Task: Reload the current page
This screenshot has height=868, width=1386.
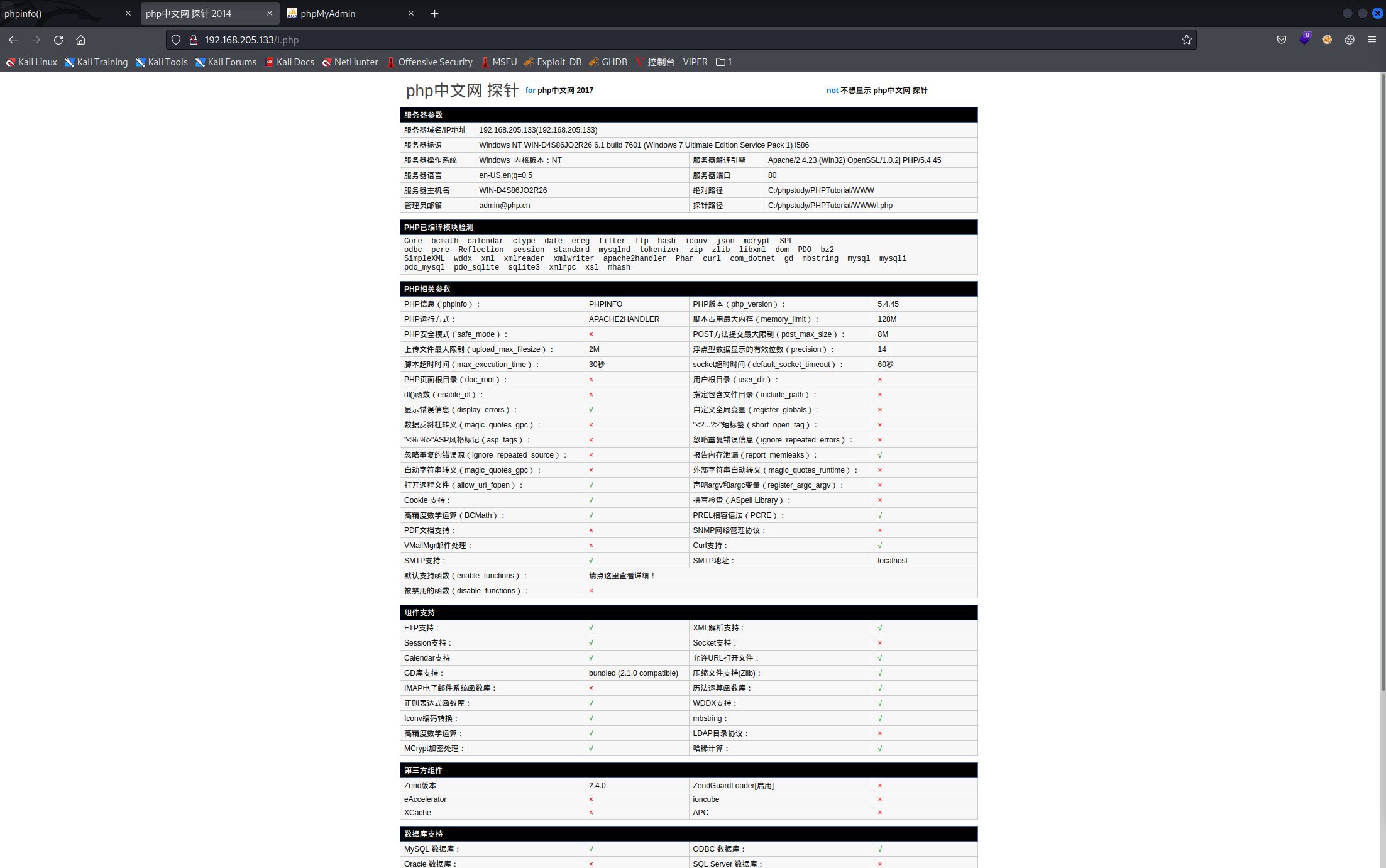Action: coord(58,40)
